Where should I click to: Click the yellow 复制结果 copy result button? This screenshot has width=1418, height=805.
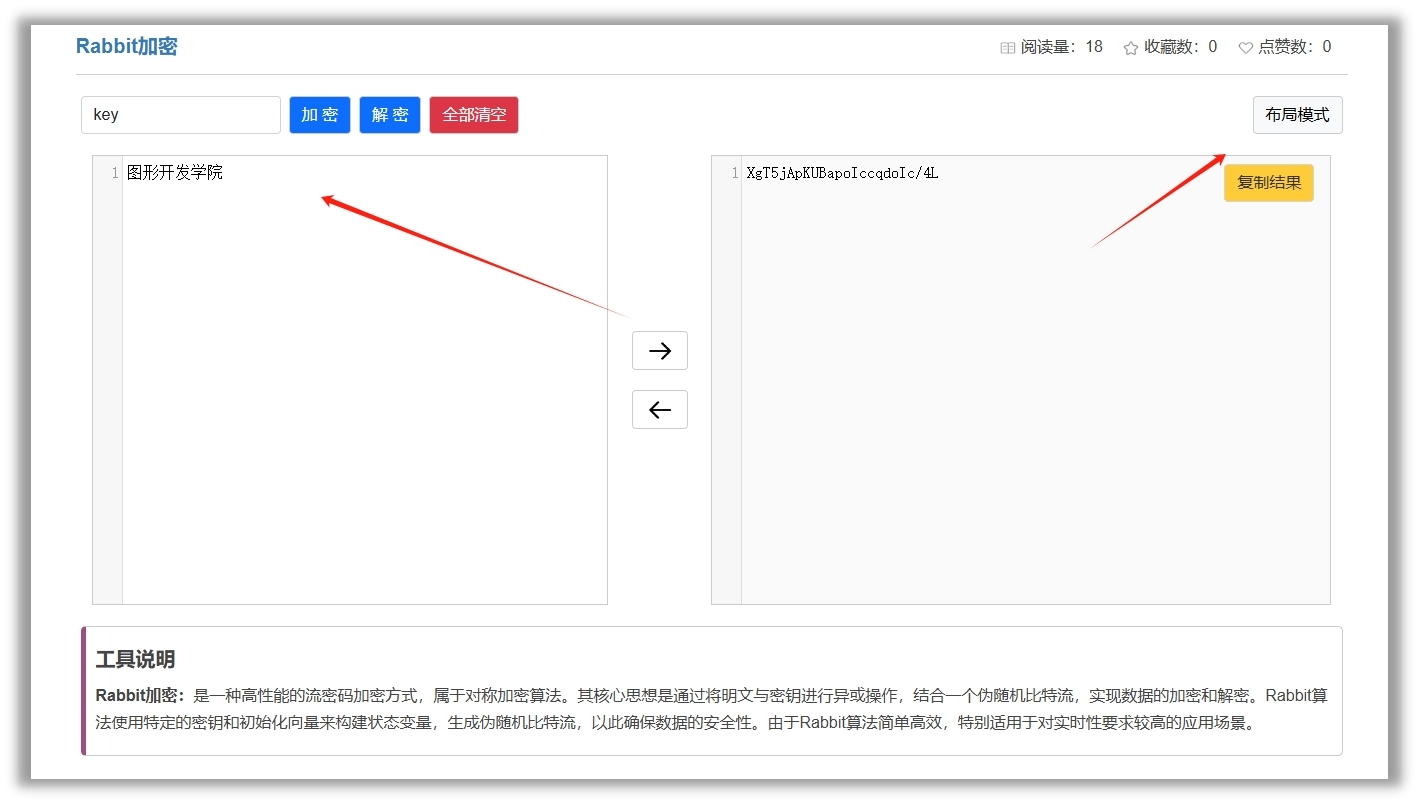[x=1269, y=183]
